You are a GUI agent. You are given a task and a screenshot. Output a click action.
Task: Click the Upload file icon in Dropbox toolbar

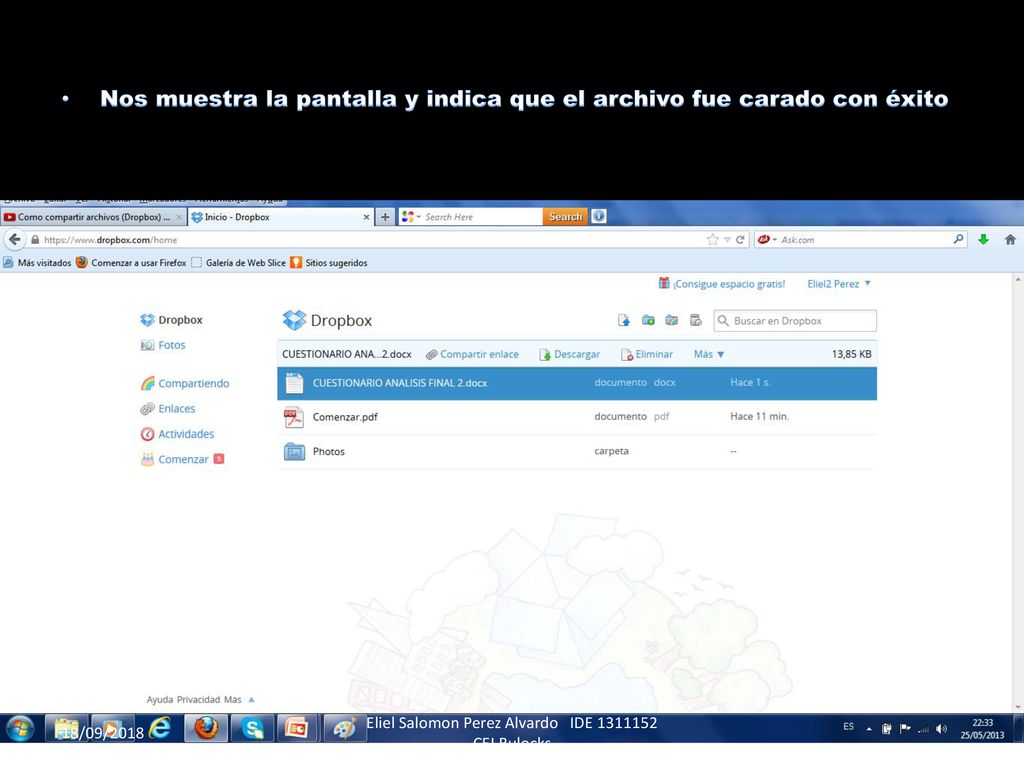624,320
